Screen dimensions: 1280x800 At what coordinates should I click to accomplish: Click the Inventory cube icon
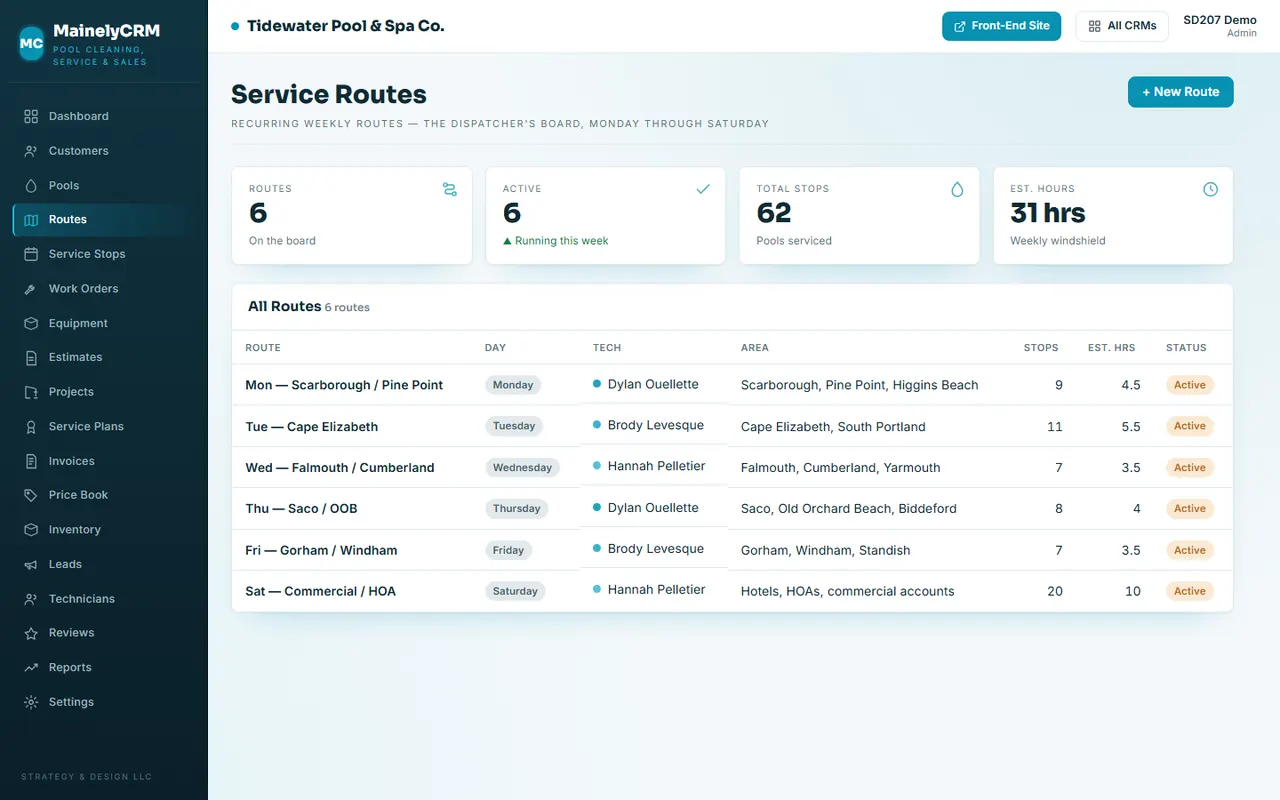click(x=31, y=530)
